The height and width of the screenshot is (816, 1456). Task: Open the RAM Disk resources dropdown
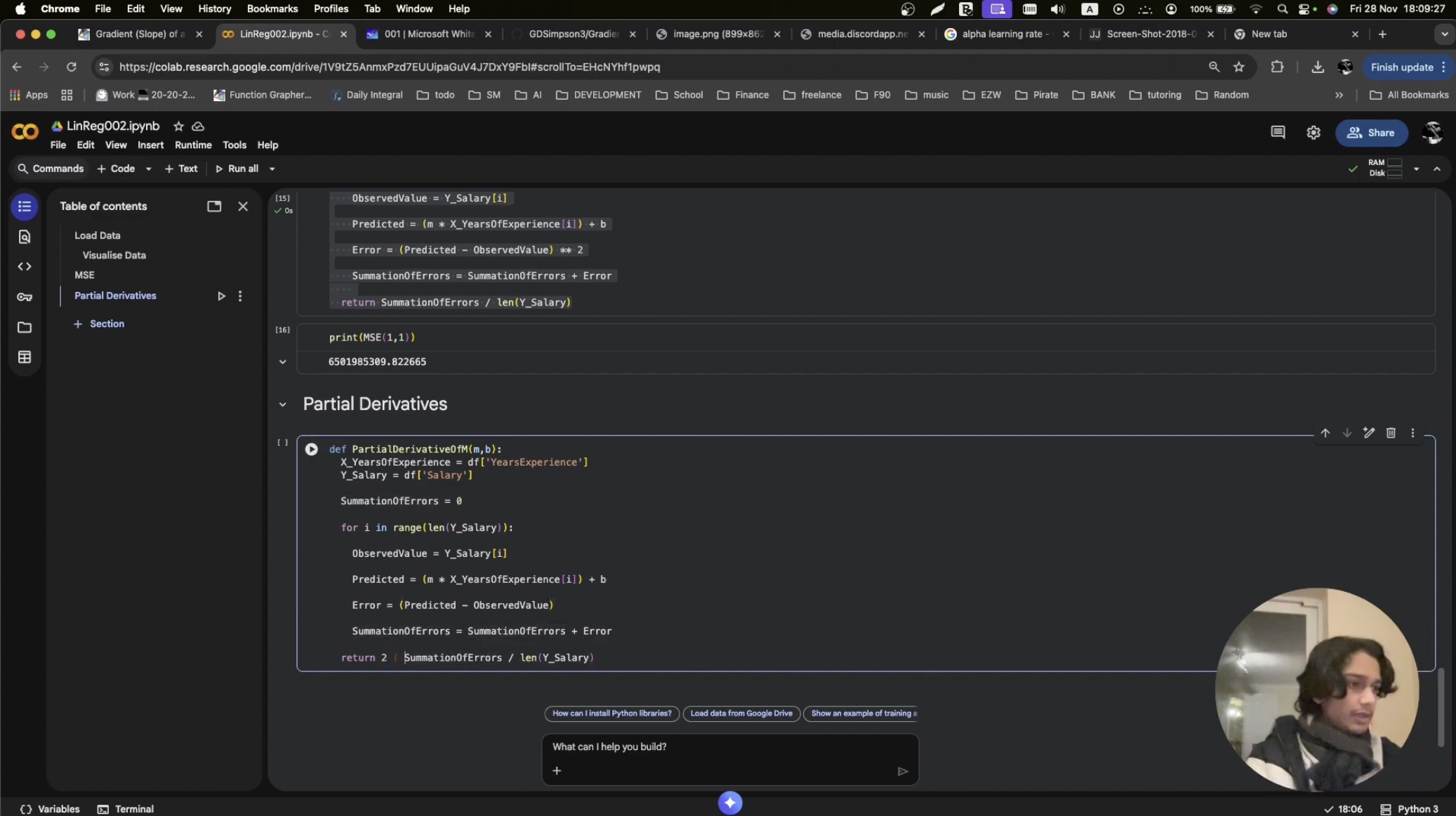click(x=1416, y=169)
